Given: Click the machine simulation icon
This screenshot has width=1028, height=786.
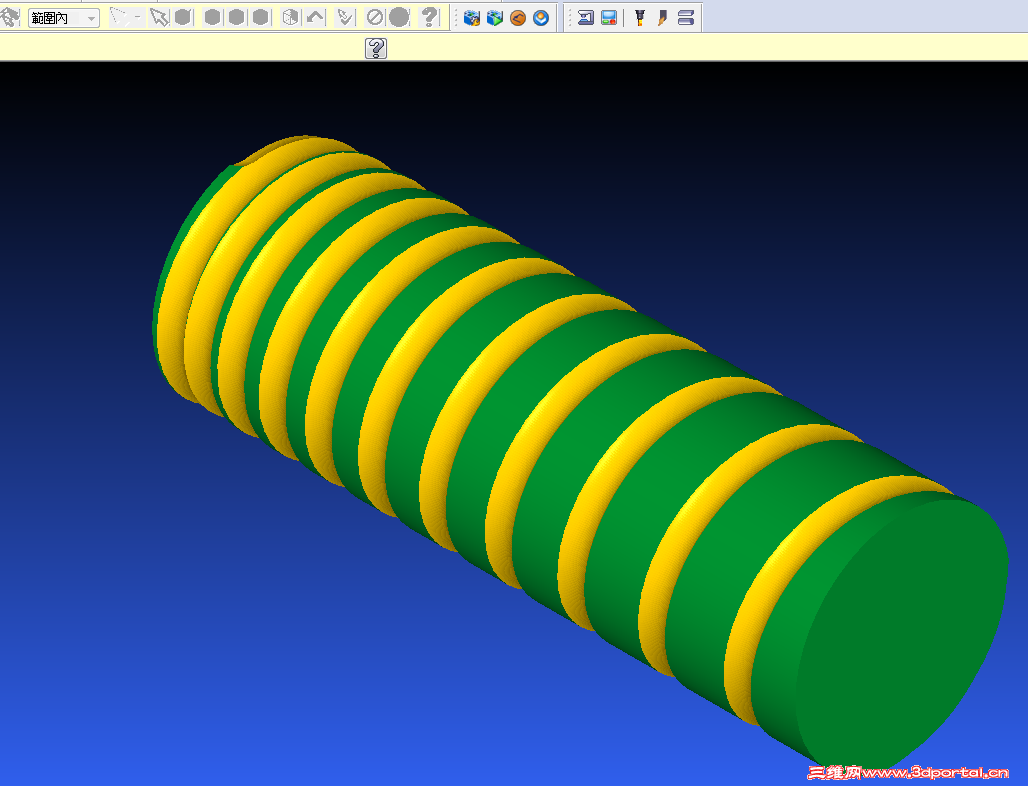Looking at the screenshot, I should pyautogui.click(x=585, y=18).
